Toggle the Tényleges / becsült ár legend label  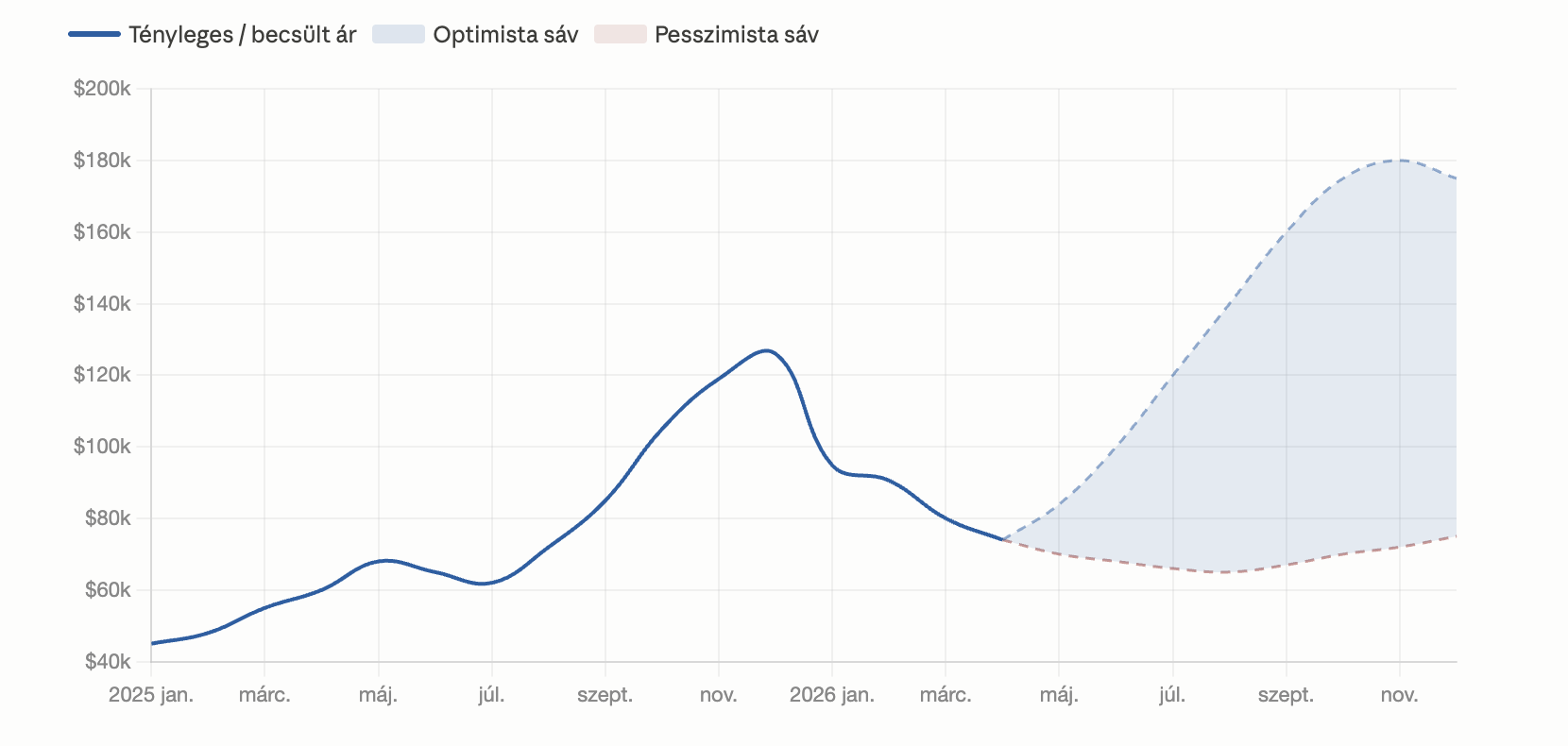242,35
